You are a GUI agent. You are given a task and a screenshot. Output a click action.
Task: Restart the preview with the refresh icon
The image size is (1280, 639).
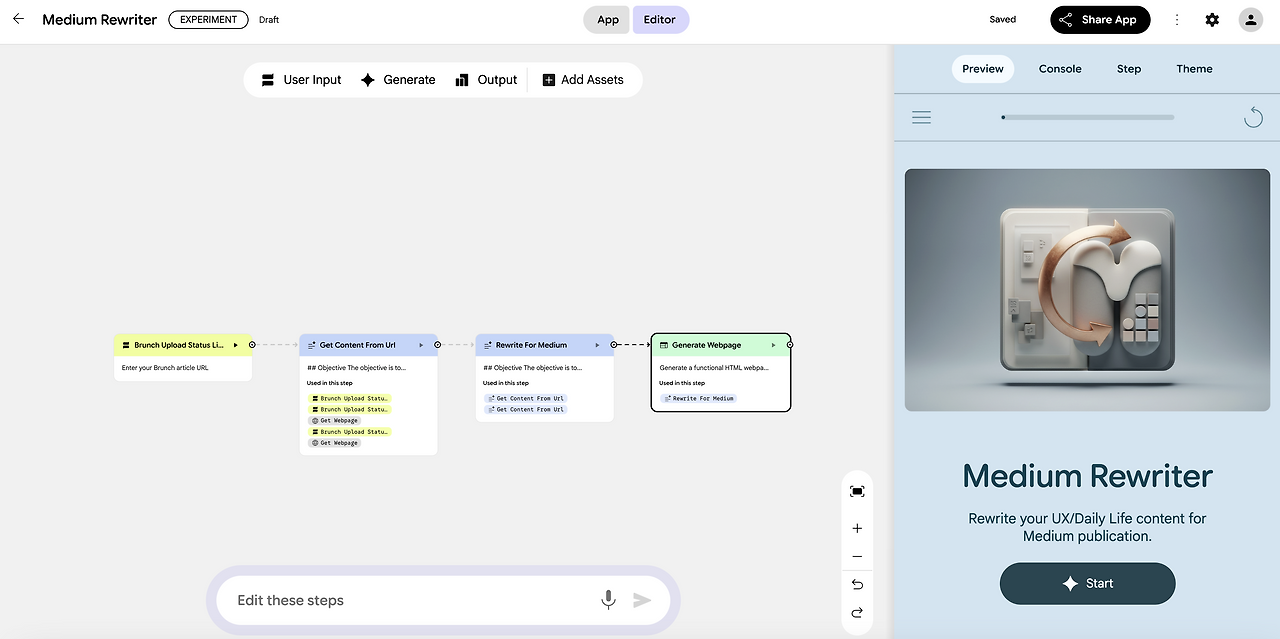pos(1253,118)
